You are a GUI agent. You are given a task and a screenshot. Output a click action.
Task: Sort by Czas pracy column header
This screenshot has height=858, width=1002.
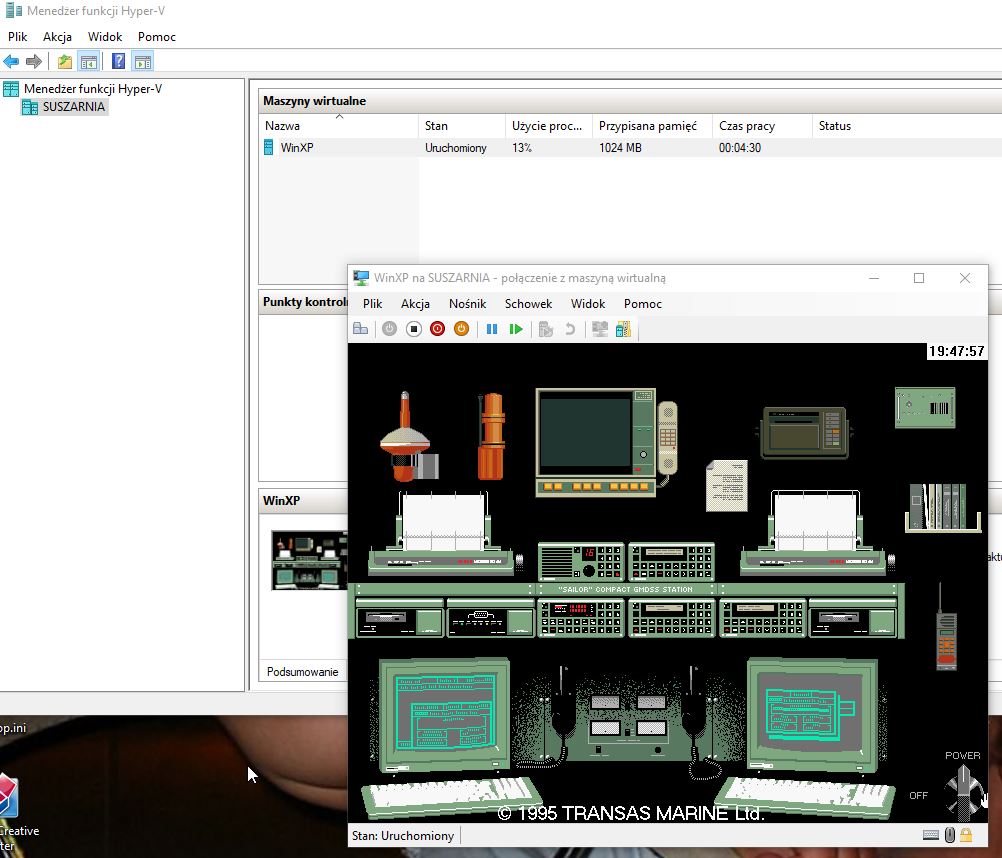[x=762, y=126]
